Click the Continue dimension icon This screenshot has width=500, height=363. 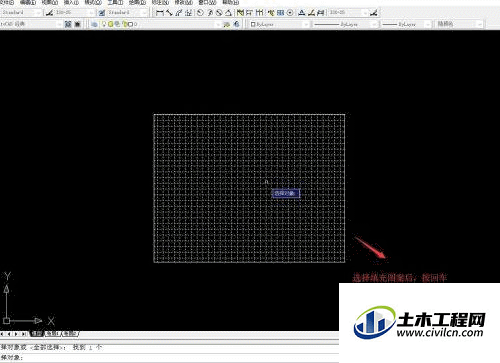(259, 13)
